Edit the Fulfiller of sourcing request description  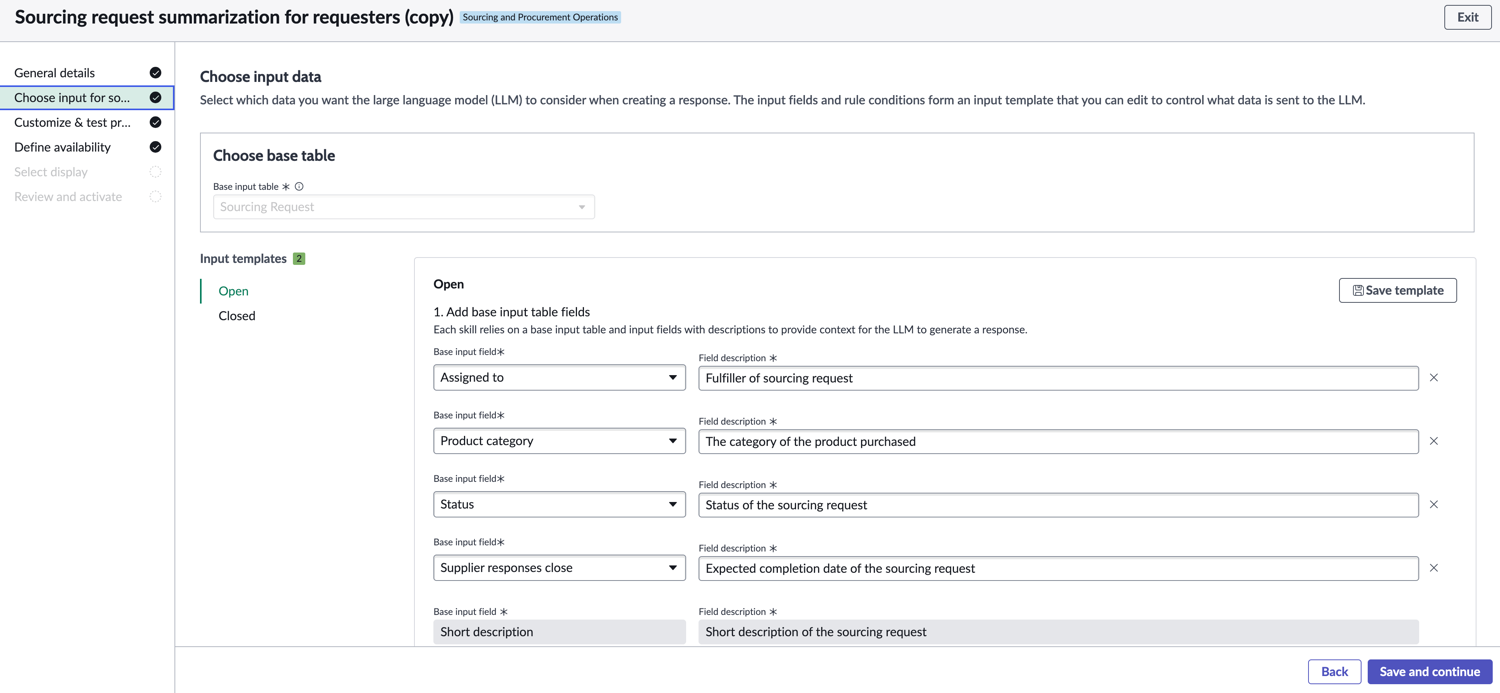(1058, 378)
